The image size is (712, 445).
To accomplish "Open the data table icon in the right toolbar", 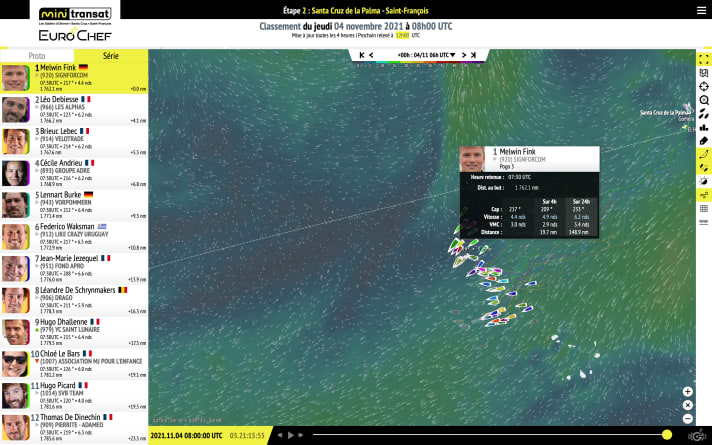I will (704, 208).
